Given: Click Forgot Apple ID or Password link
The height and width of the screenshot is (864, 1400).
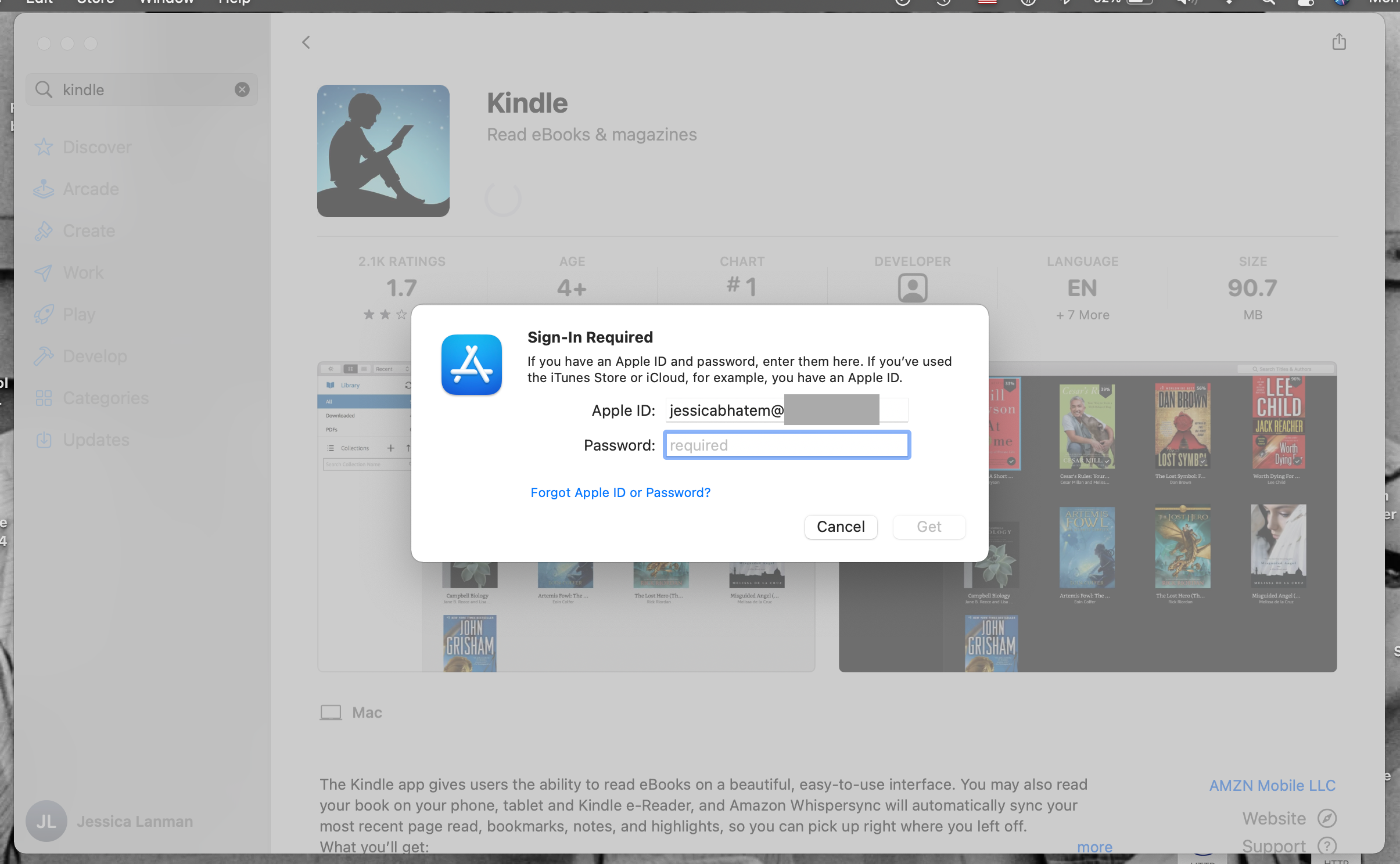Looking at the screenshot, I should point(620,492).
